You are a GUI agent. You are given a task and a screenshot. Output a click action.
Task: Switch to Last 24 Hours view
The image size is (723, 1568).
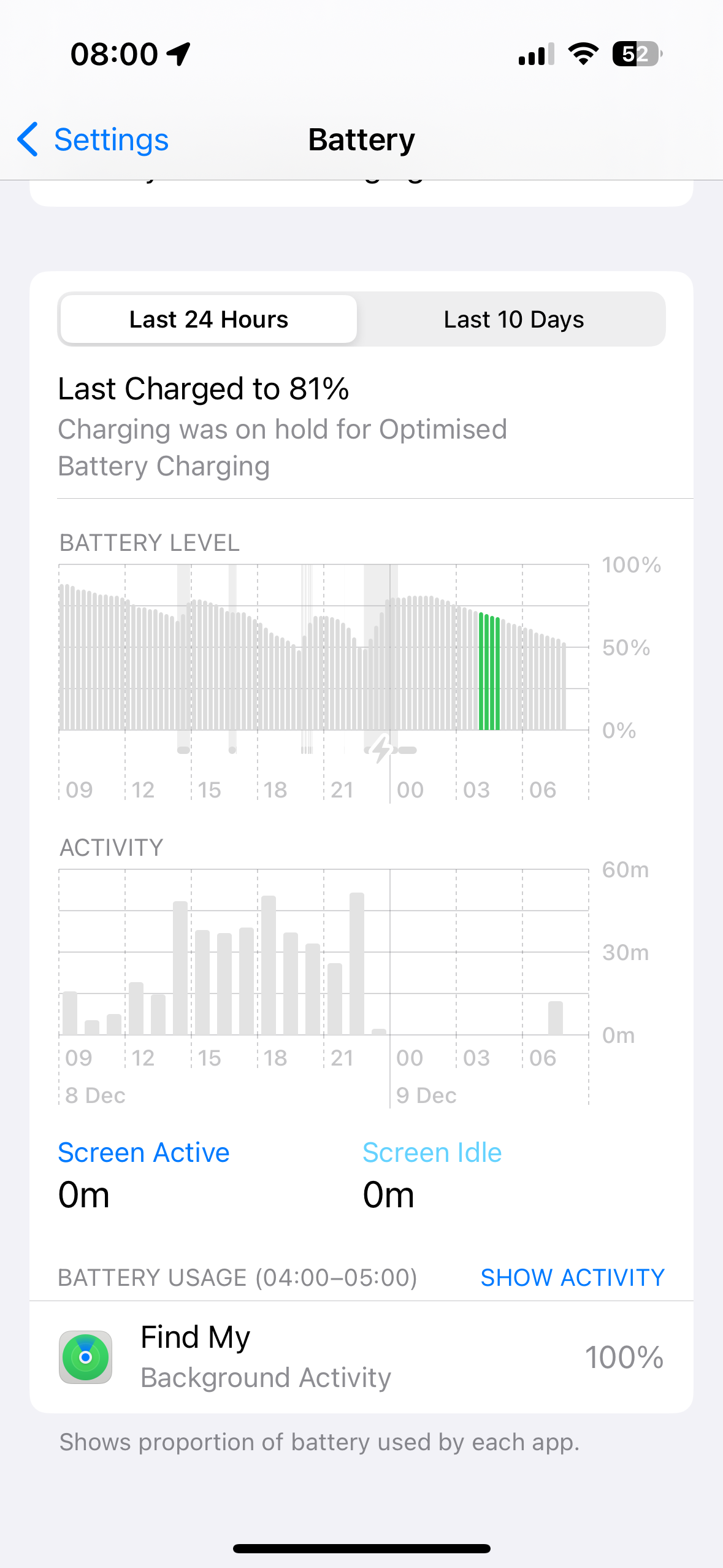(208, 320)
